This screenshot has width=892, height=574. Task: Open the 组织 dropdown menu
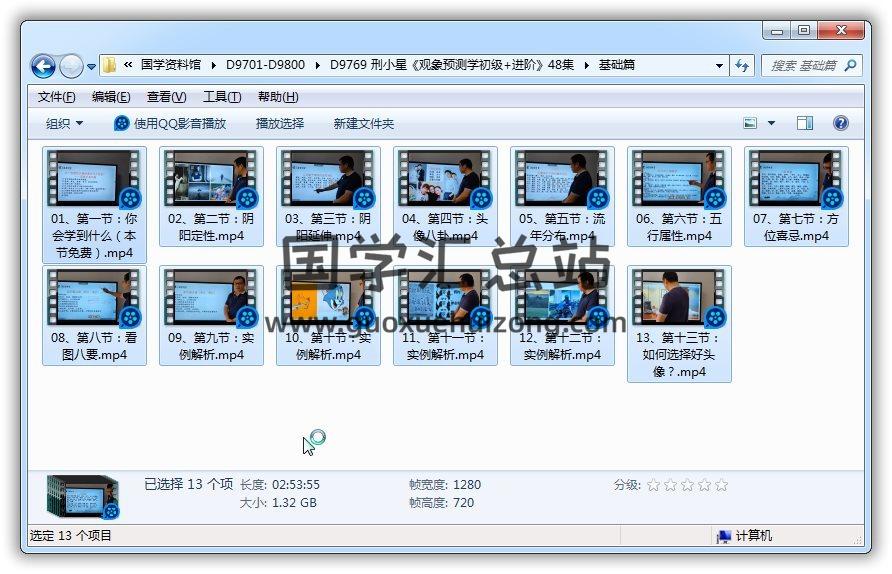coord(64,123)
